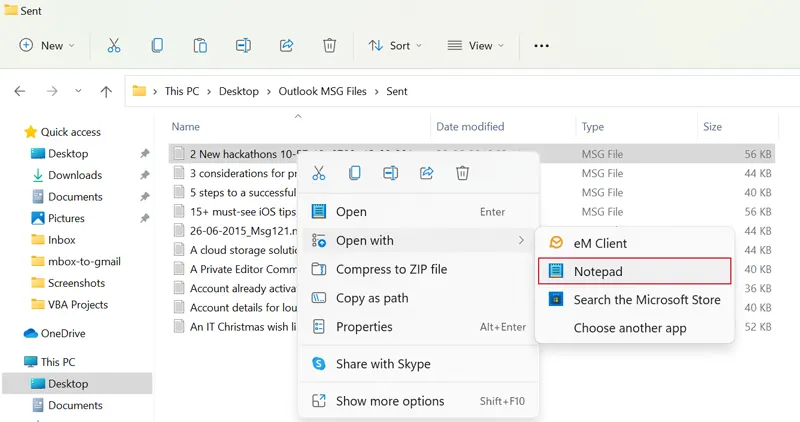Choose Share with Skype
Screen dimensions: 800x422
pyautogui.click(x=418, y=364)
